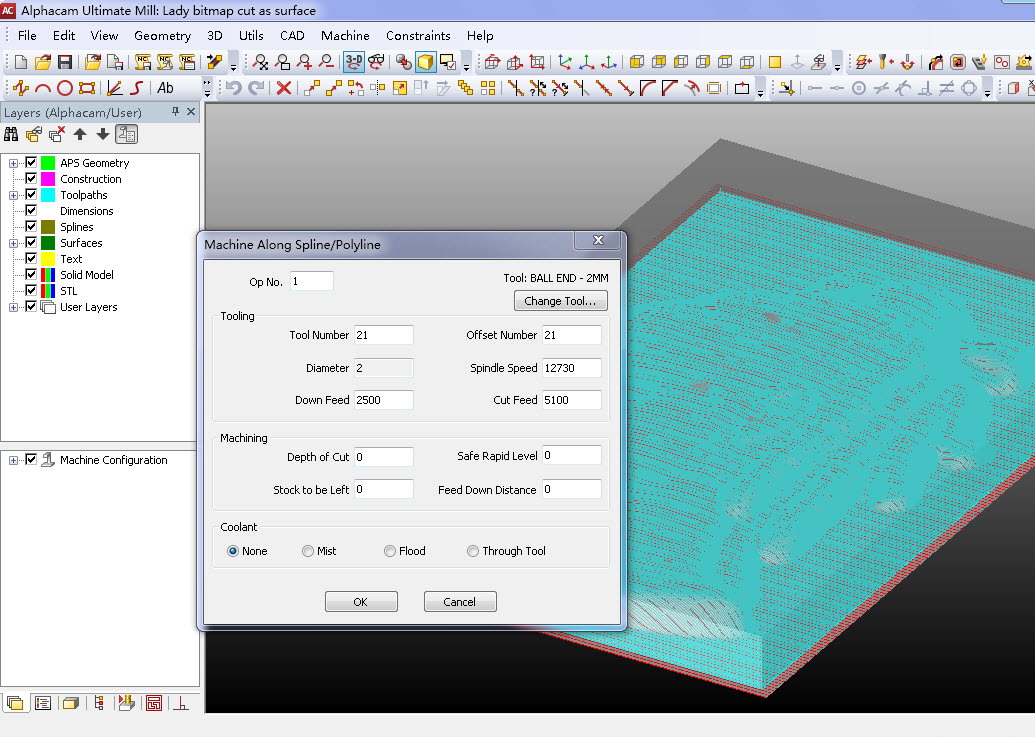Click the yellow square solid face icon
Screen dimensions: 1035x737
(775, 62)
